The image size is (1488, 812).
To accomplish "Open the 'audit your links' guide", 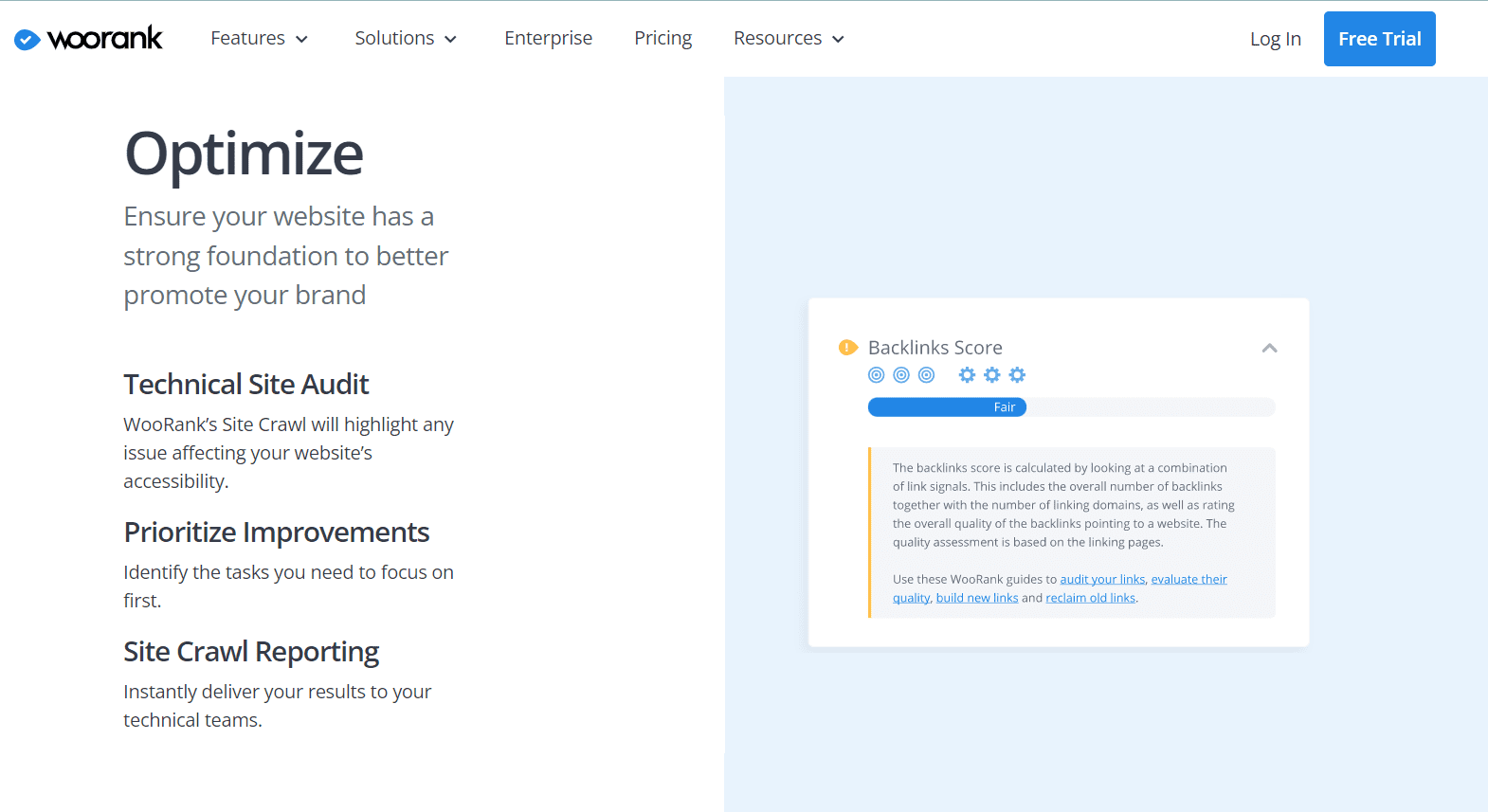I will click(1102, 580).
